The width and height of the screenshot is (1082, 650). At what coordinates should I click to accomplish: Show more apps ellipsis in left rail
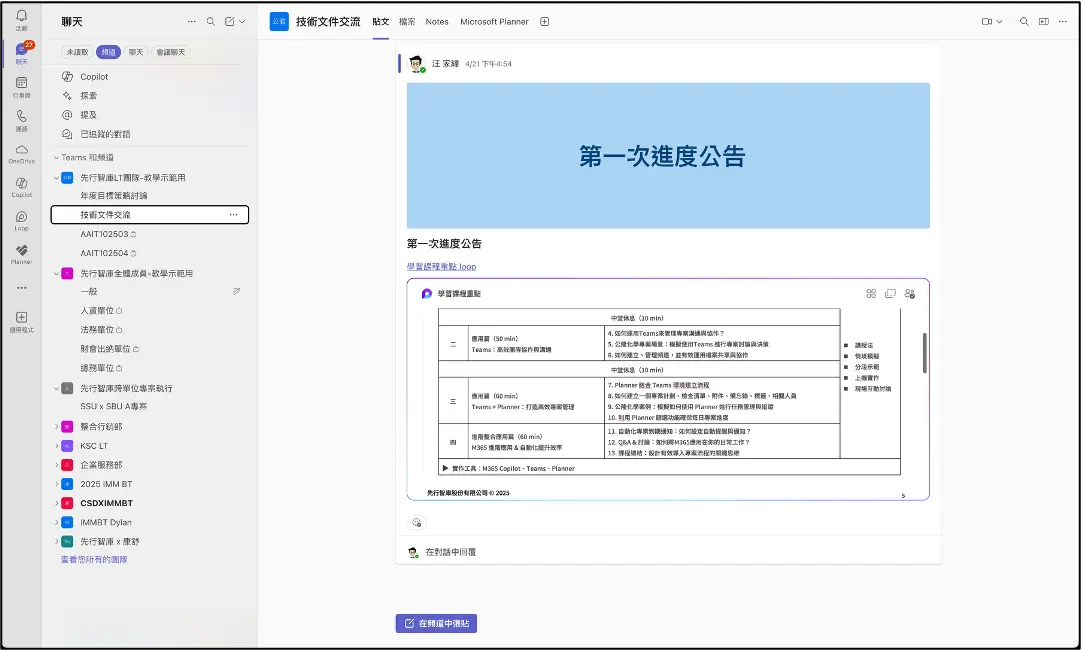[x=21, y=288]
